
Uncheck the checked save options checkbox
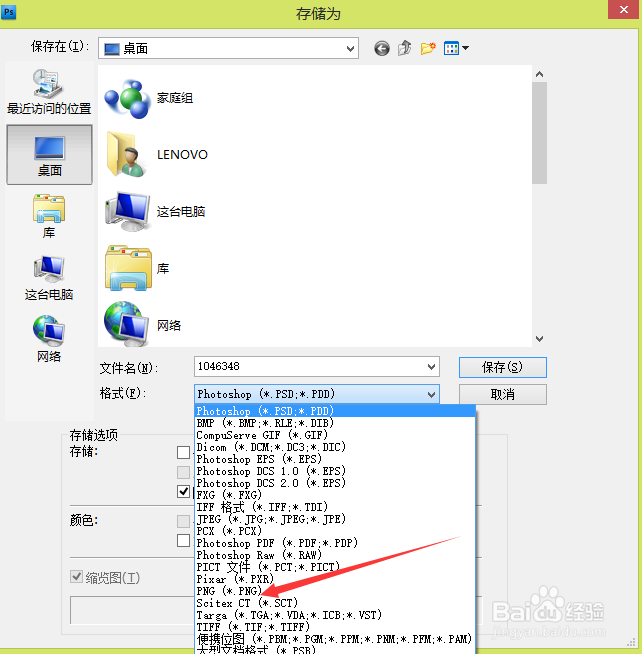coord(184,491)
